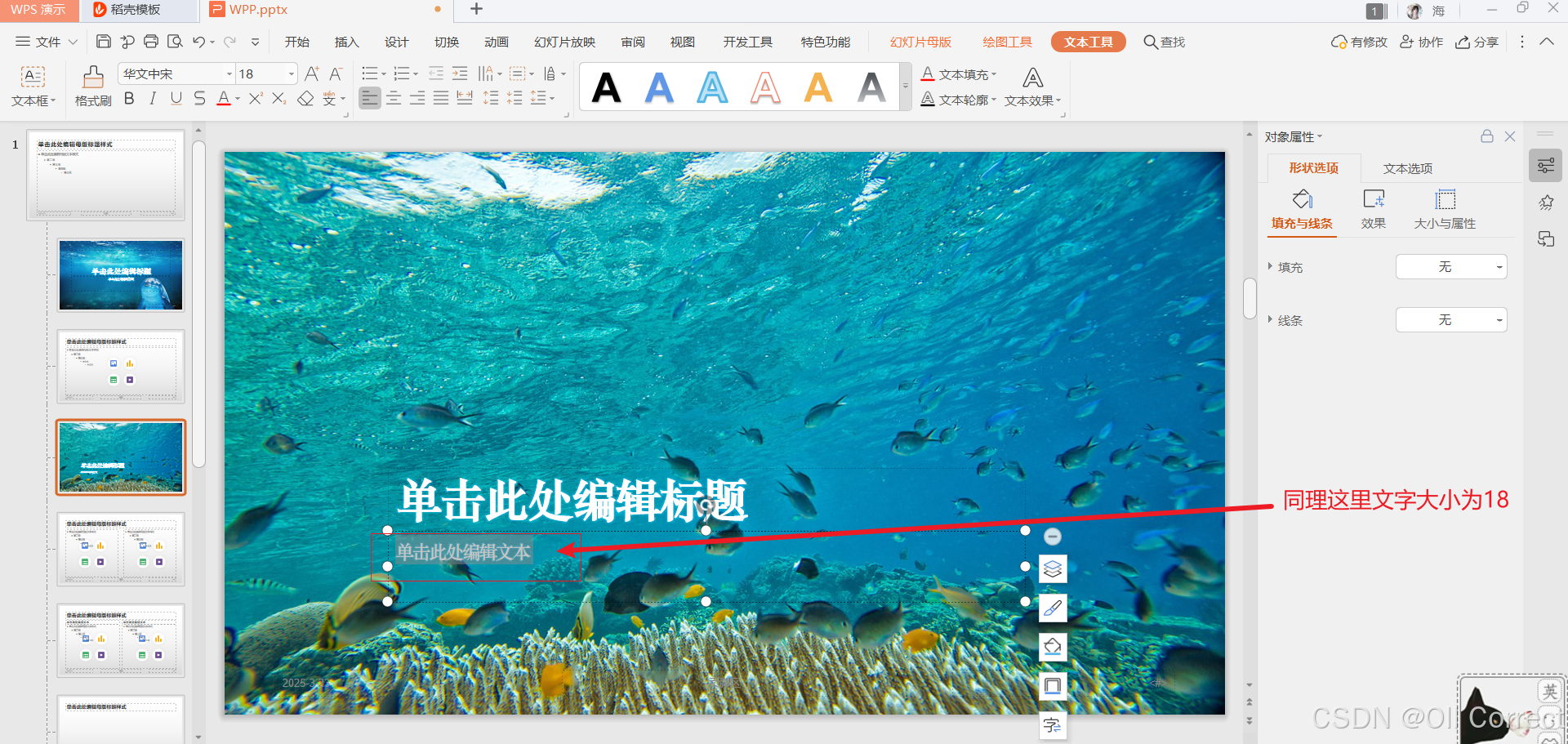1568x744 pixels.
Task: Toggle Bold formatting
Action: pyautogui.click(x=129, y=99)
